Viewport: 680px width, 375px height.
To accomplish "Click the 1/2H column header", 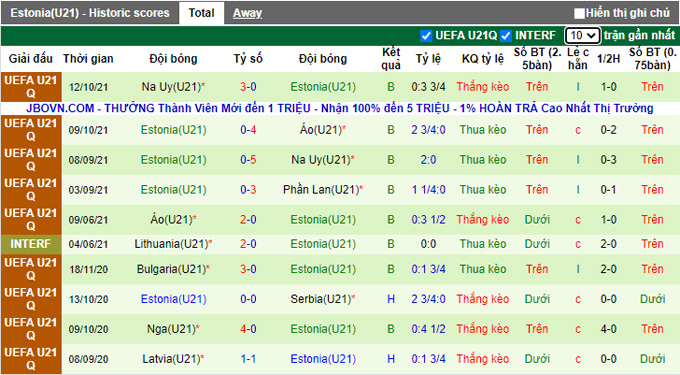I will (608, 59).
